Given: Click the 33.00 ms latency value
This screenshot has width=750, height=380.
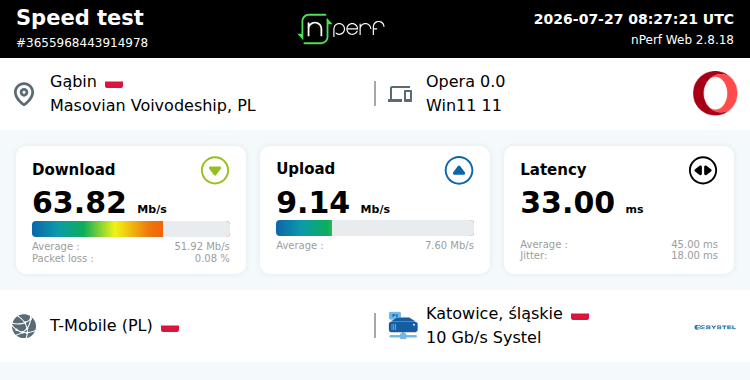Looking at the screenshot, I should tap(582, 202).
